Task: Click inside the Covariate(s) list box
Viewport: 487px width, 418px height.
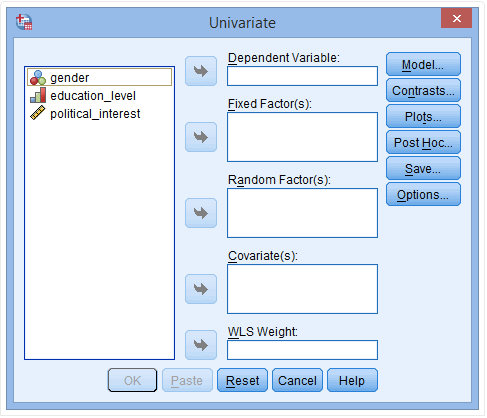Action: (302, 289)
